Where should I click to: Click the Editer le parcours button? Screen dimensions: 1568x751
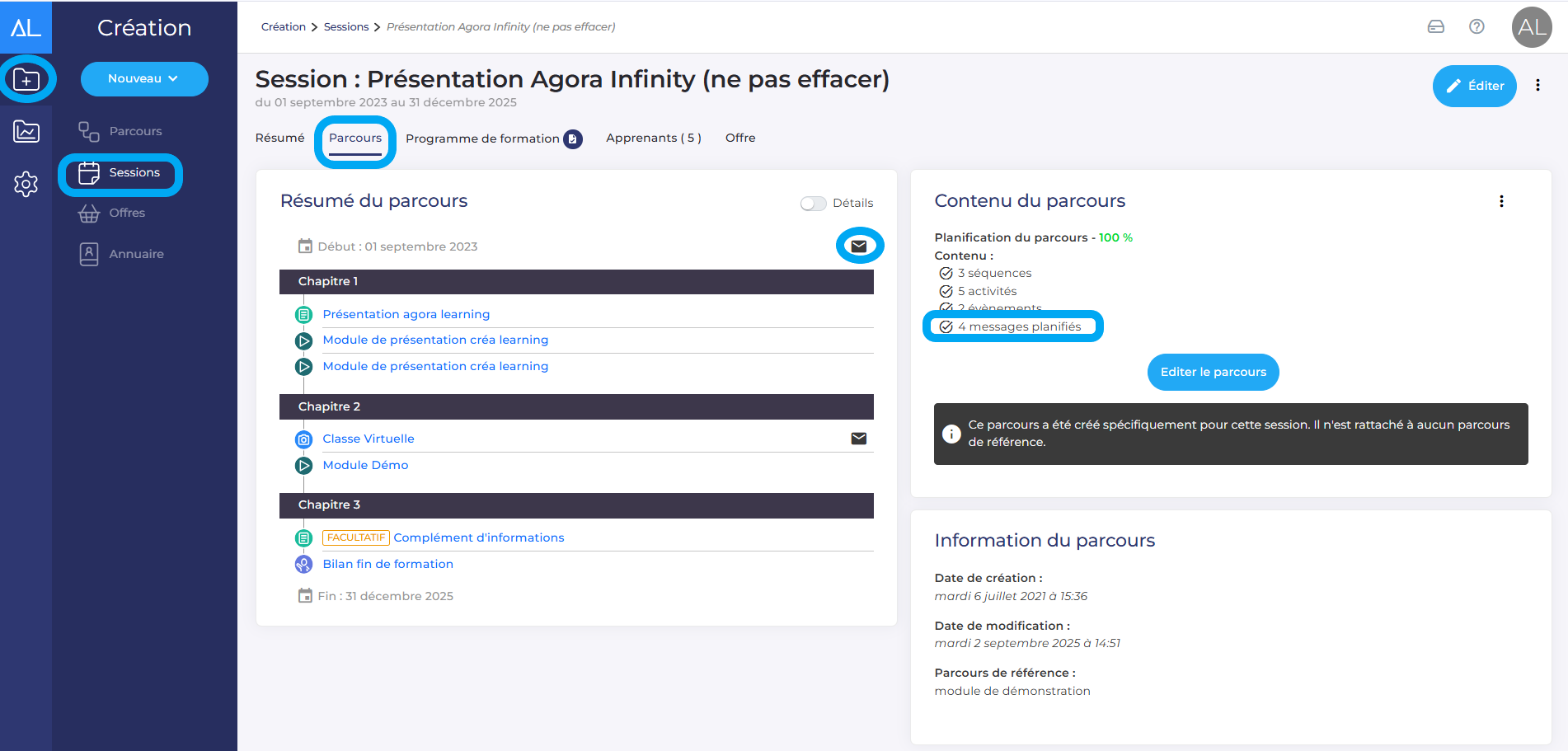pos(1213,373)
